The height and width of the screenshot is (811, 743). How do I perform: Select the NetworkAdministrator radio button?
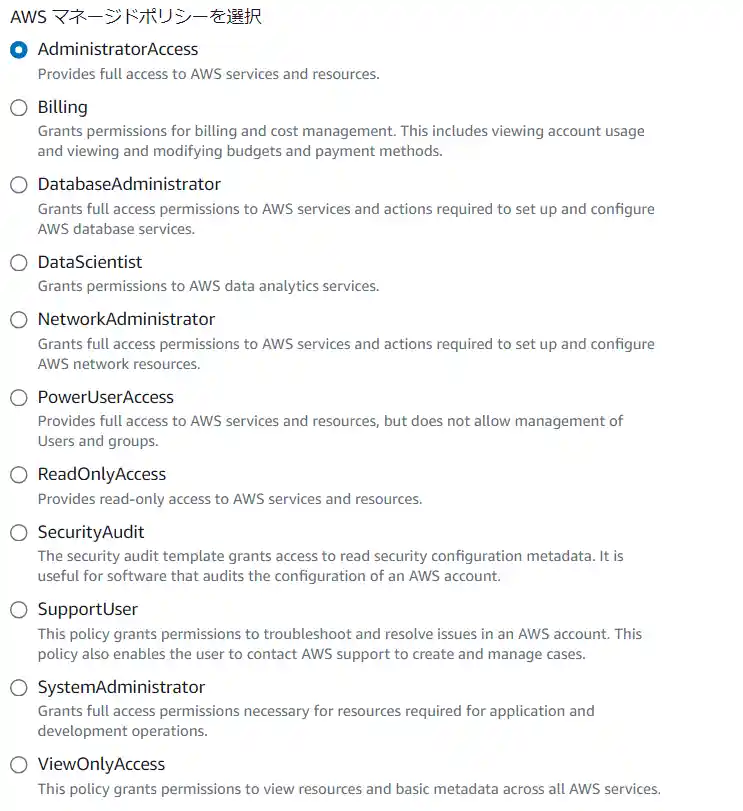tap(19, 320)
